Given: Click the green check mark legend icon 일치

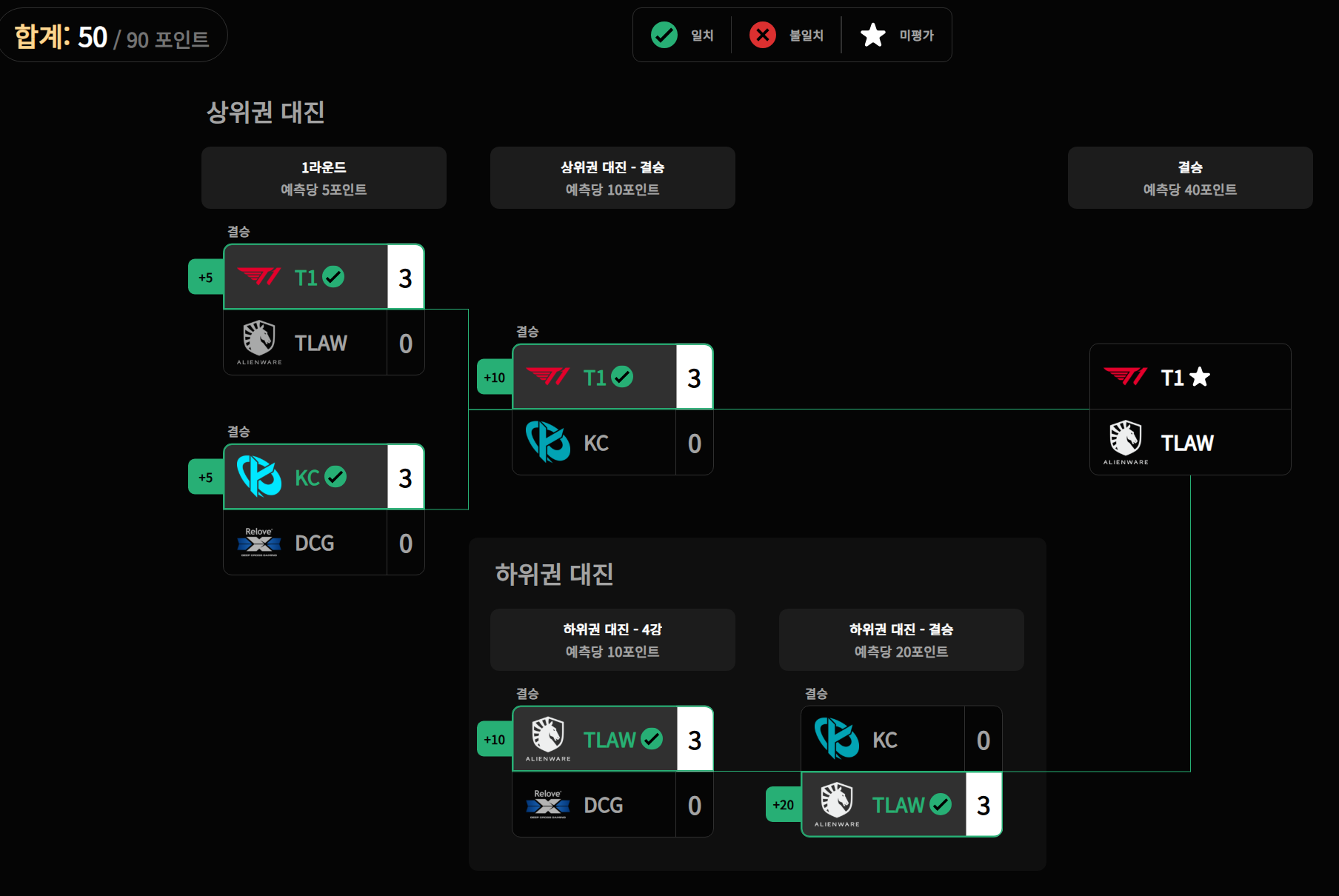Looking at the screenshot, I should point(664,35).
